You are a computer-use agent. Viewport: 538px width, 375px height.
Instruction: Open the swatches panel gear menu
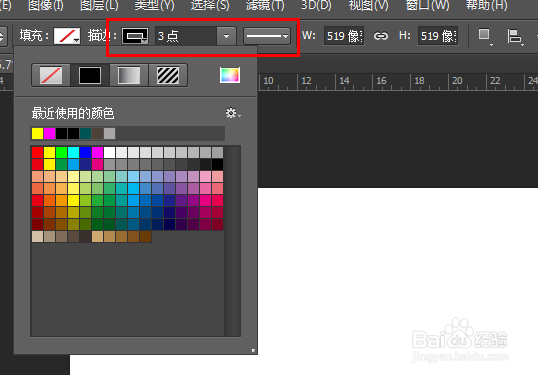(x=233, y=113)
